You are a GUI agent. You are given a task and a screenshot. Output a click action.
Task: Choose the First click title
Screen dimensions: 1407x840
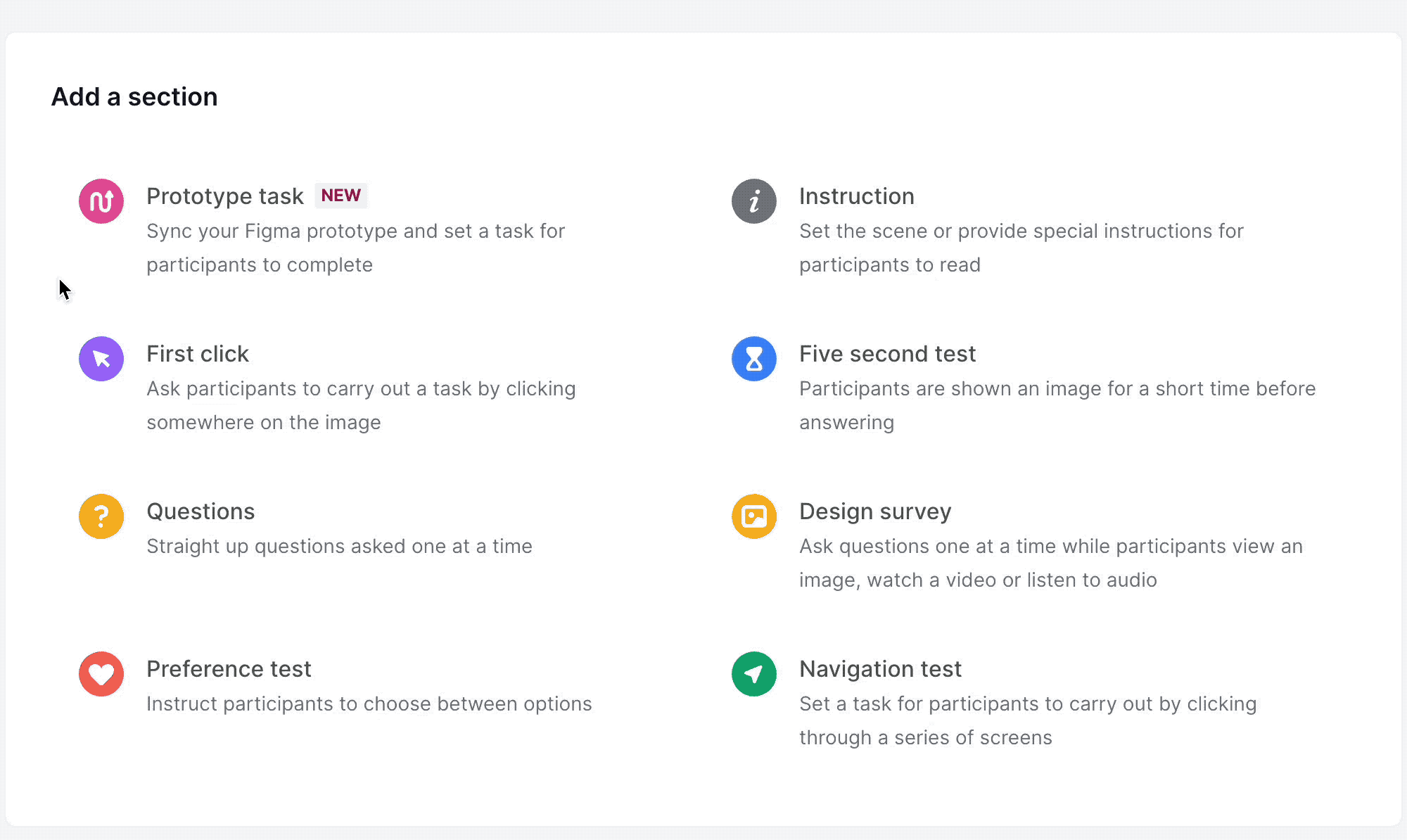tap(198, 354)
